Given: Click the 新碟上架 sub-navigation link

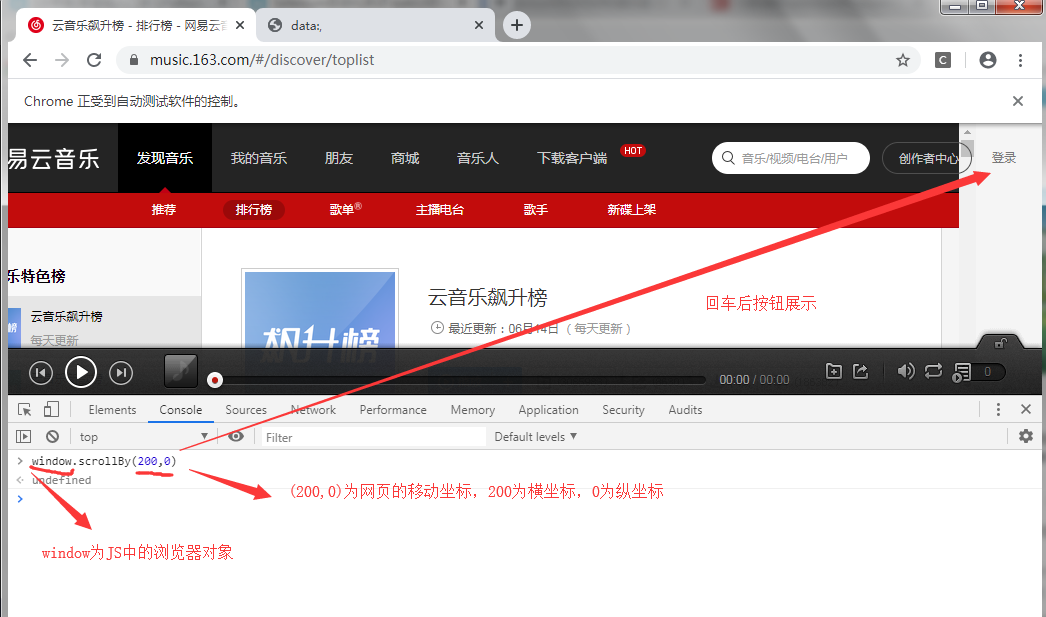Looking at the screenshot, I should tap(632, 209).
